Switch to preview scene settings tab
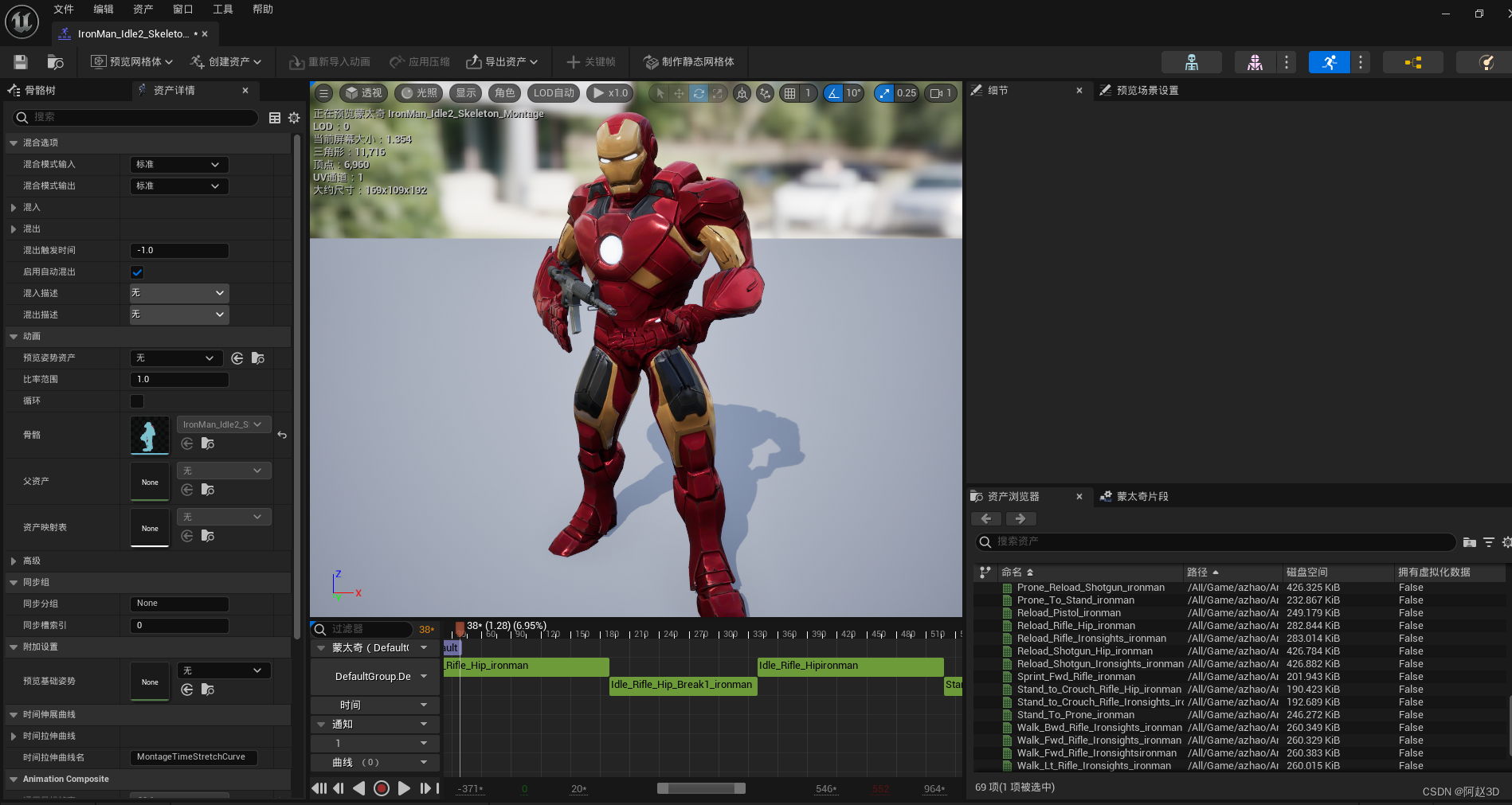This screenshot has width=1512, height=805. coord(1139,91)
